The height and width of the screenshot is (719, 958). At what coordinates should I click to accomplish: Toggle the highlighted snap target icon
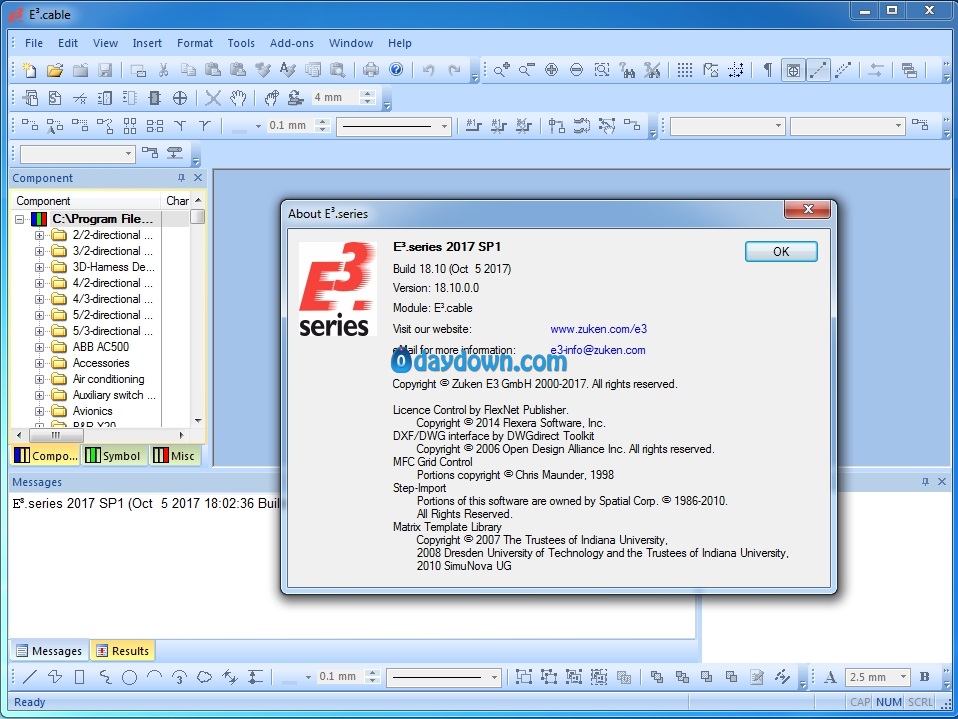coord(793,70)
